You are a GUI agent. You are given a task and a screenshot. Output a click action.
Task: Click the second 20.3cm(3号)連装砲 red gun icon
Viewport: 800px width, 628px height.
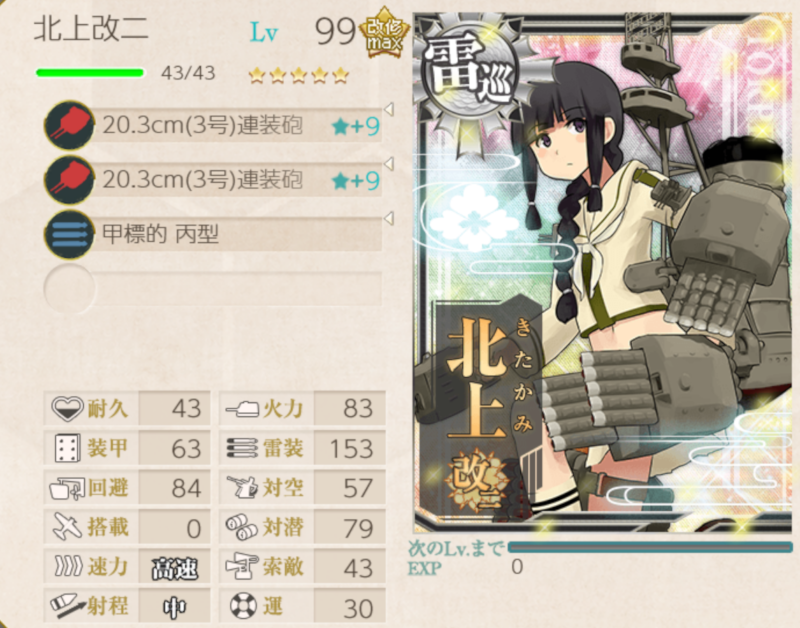(x=69, y=180)
